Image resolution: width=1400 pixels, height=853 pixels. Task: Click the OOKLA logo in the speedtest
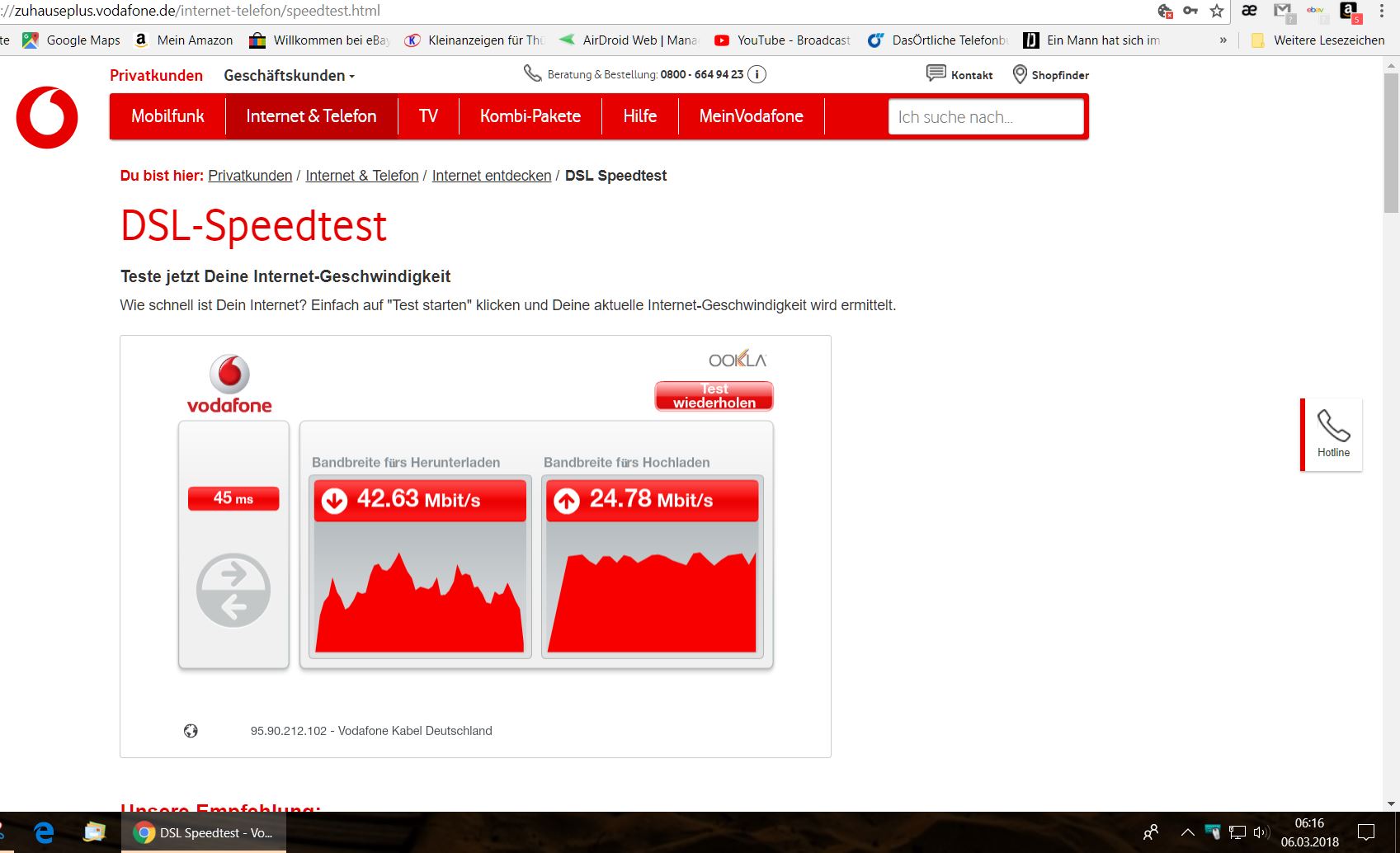(738, 359)
